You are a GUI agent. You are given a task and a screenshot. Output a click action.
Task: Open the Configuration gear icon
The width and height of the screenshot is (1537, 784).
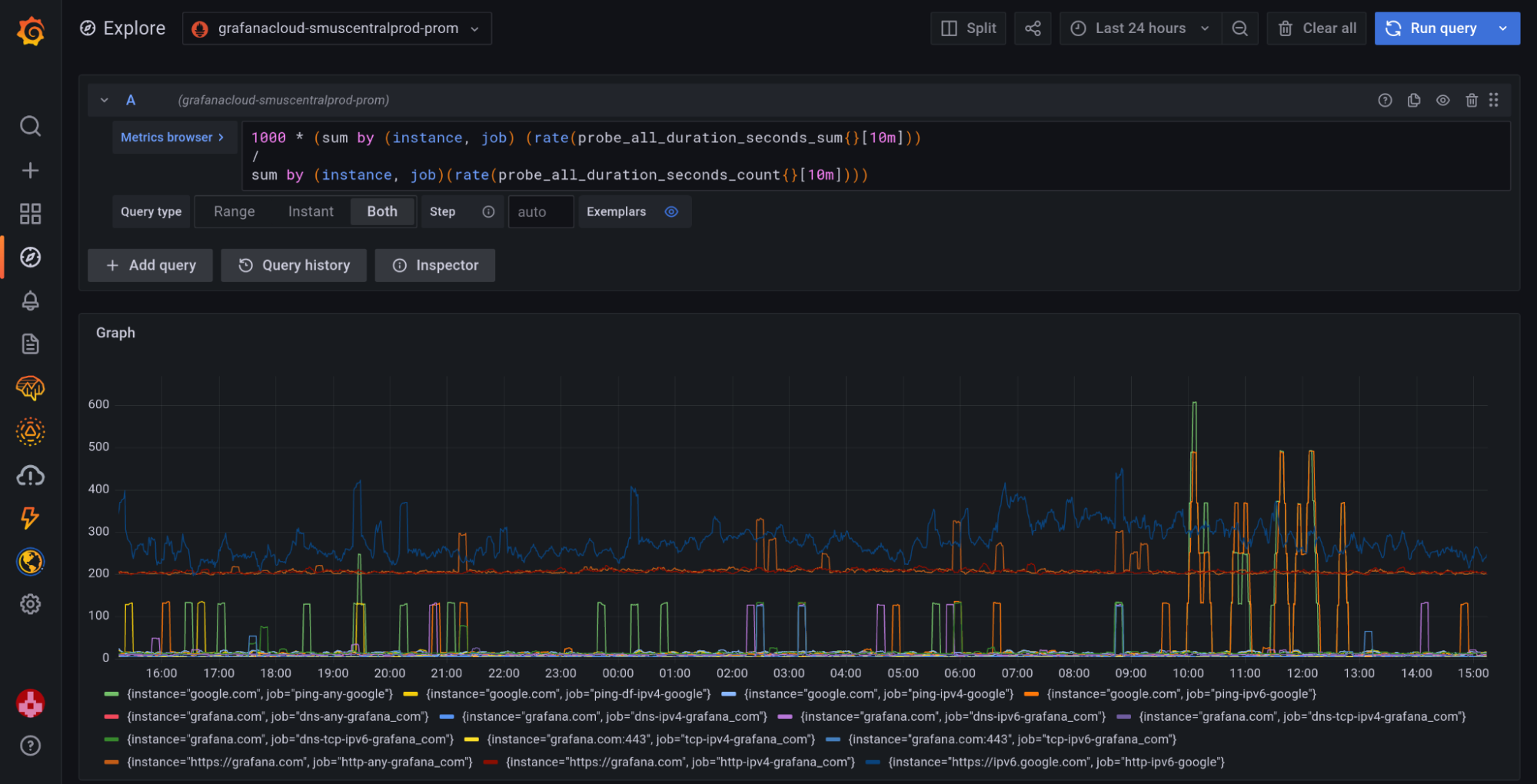point(30,604)
